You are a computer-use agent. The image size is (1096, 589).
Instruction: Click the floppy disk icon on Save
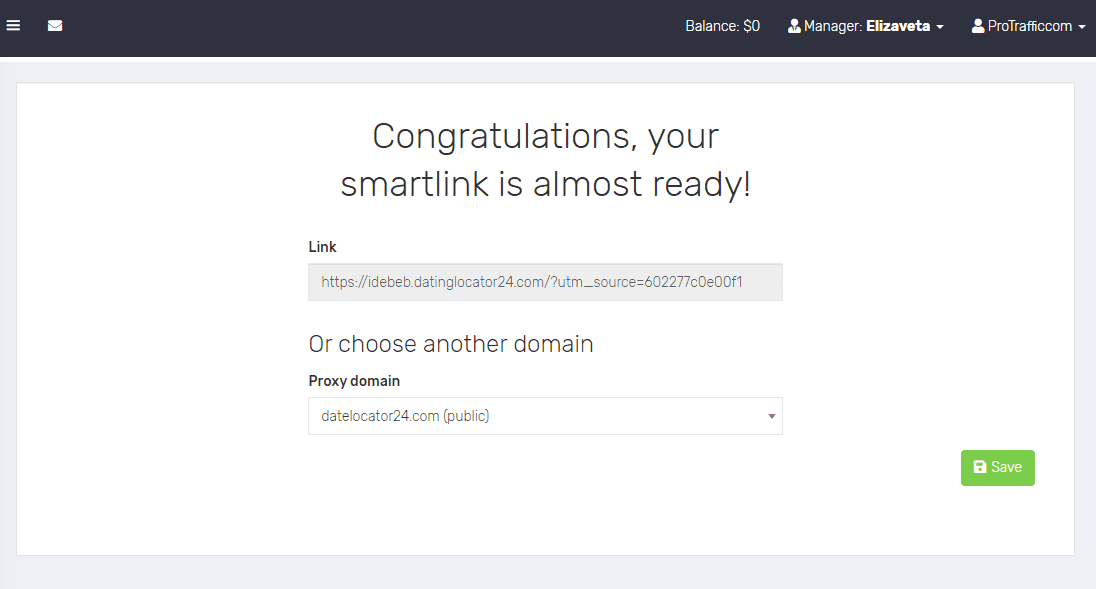click(x=980, y=467)
